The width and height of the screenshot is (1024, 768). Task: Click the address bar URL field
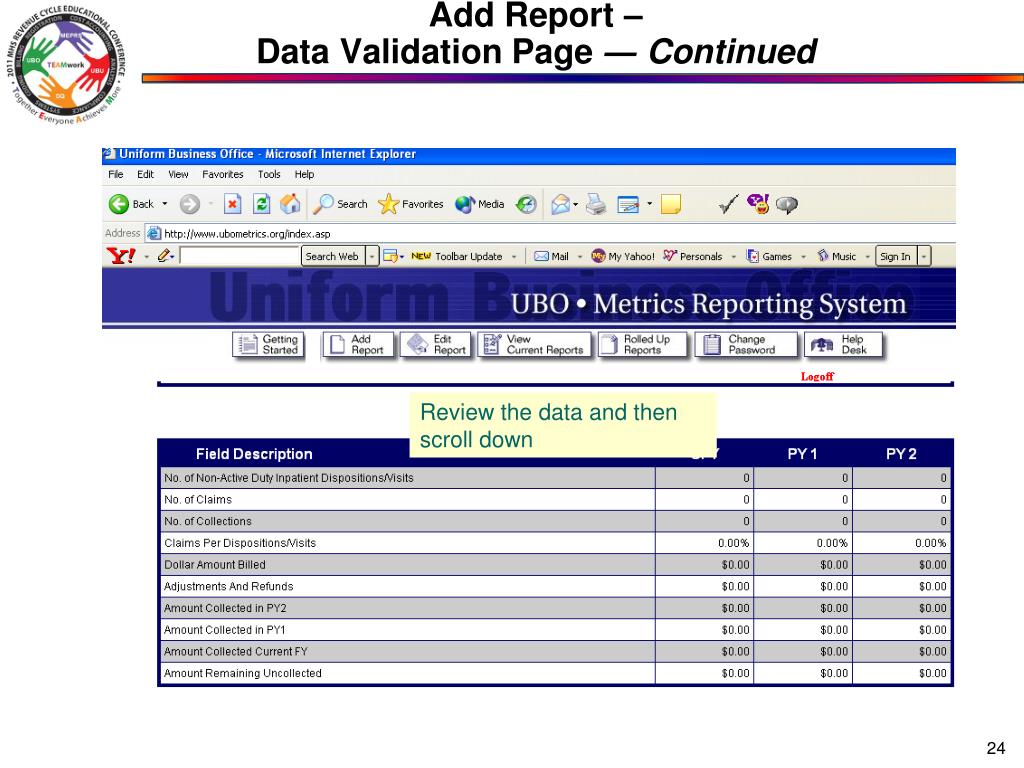tap(549, 233)
